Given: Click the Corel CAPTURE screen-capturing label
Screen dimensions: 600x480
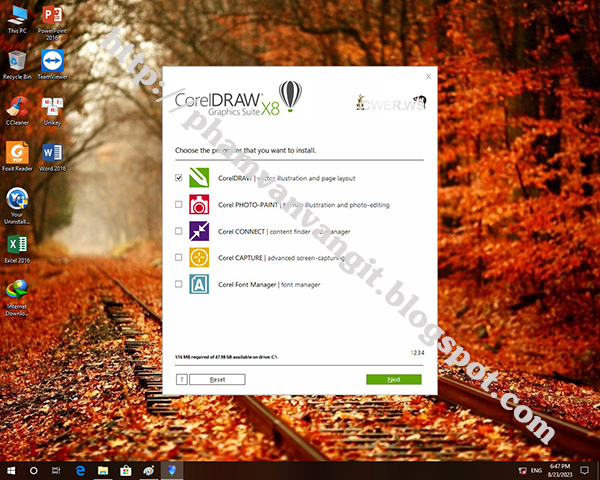Looking at the screenshot, I should pyautogui.click(x=281, y=258).
